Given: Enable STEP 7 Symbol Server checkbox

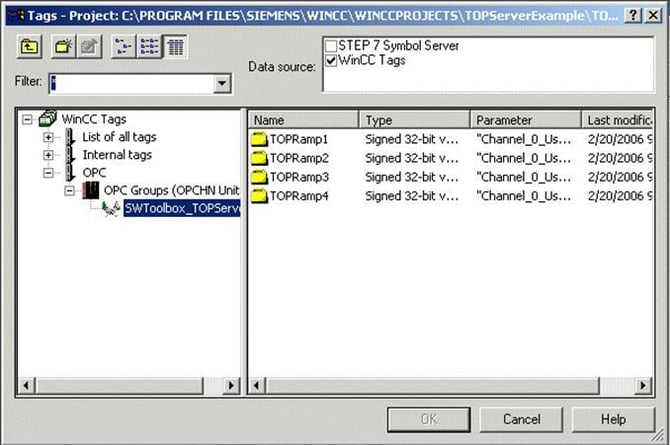Looking at the screenshot, I should 331,46.
